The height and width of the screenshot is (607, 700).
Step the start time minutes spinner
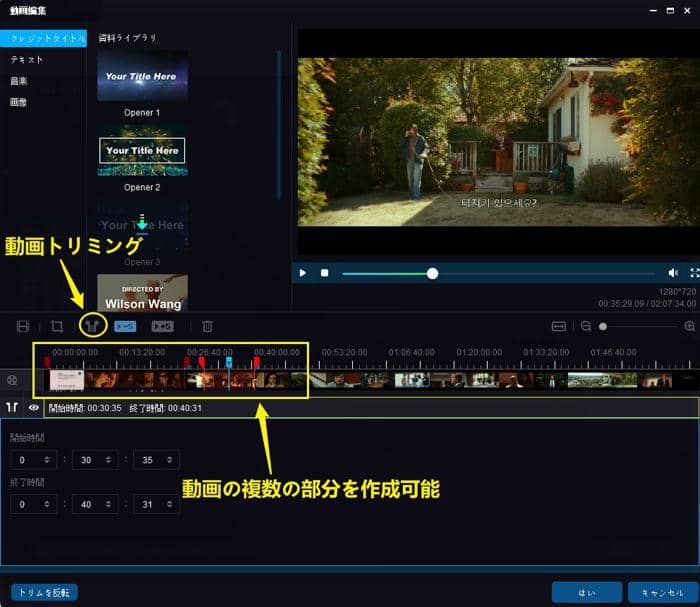coord(108,460)
